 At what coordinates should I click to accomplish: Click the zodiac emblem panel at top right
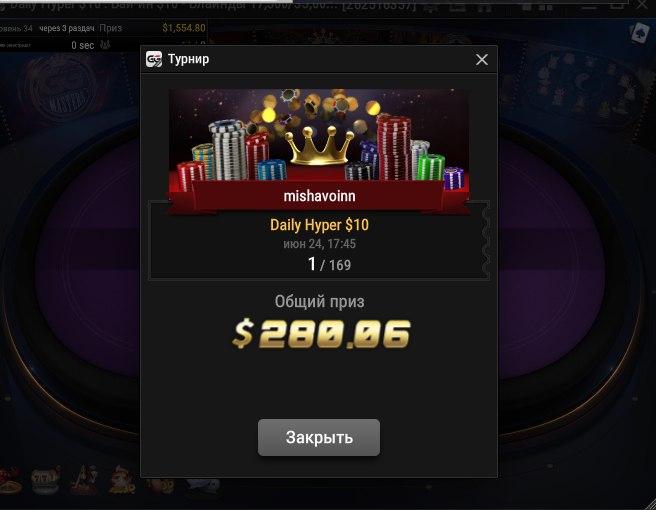click(x=582, y=86)
